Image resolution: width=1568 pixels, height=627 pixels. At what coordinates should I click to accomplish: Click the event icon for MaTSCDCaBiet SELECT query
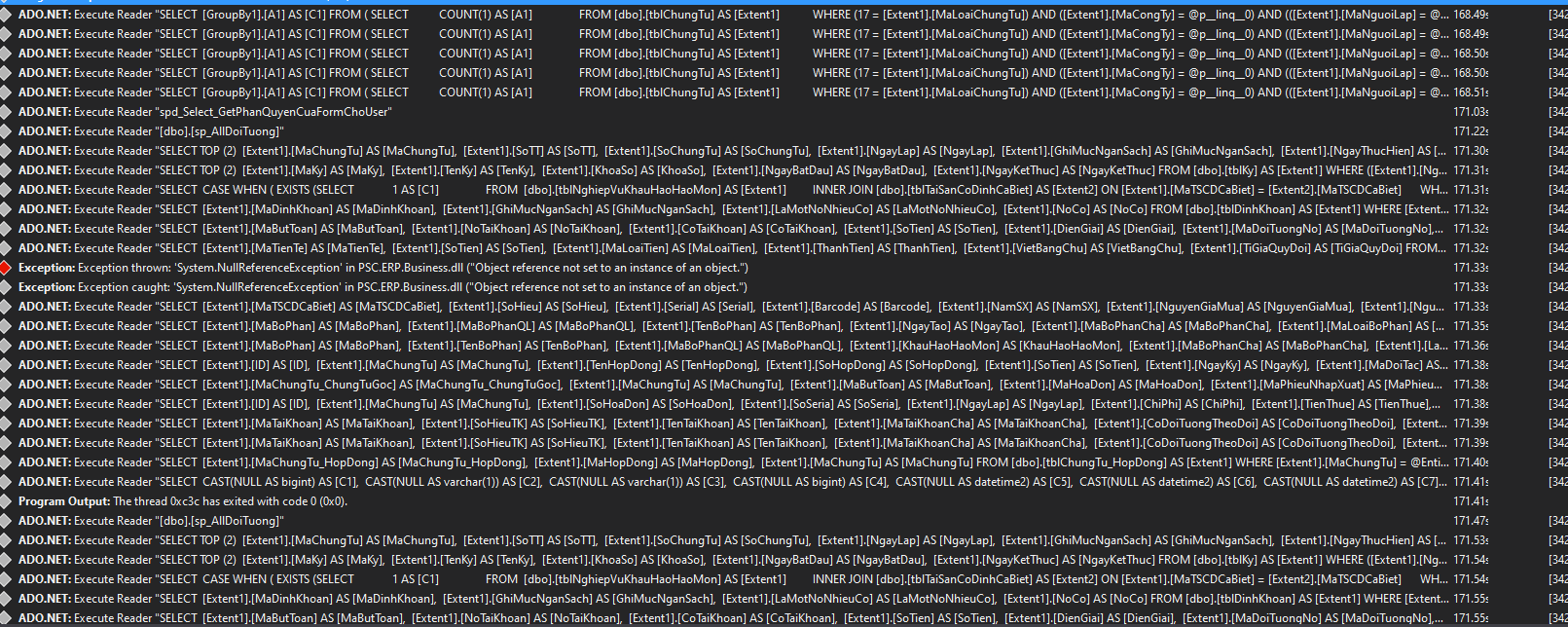[7, 307]
